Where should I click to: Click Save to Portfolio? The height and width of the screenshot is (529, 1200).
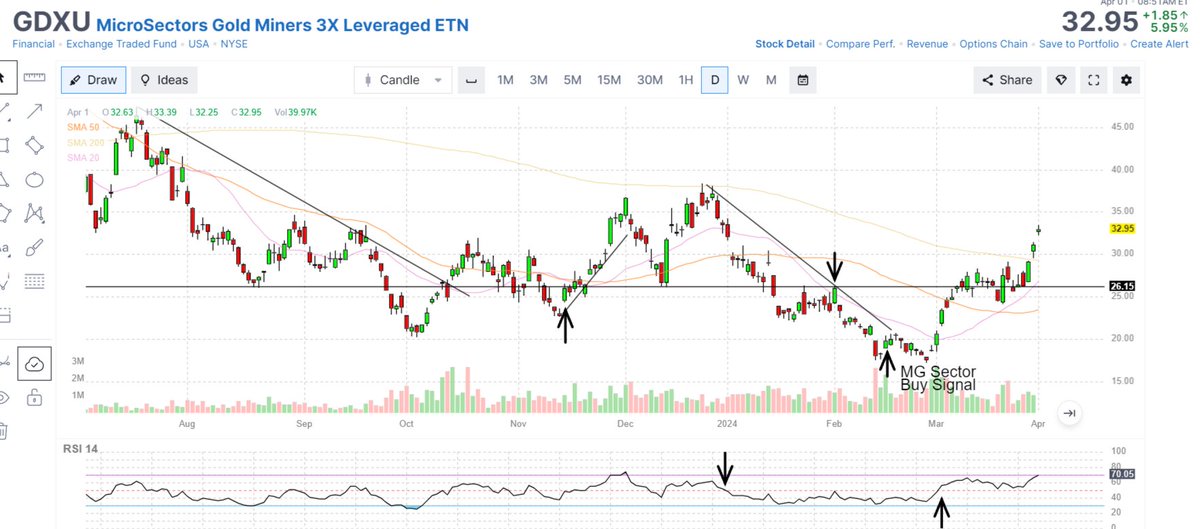tap(1080, 44)
